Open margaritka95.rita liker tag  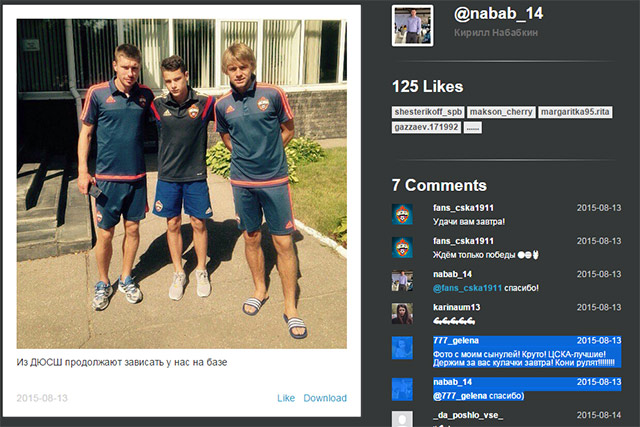tap(575, 112)
